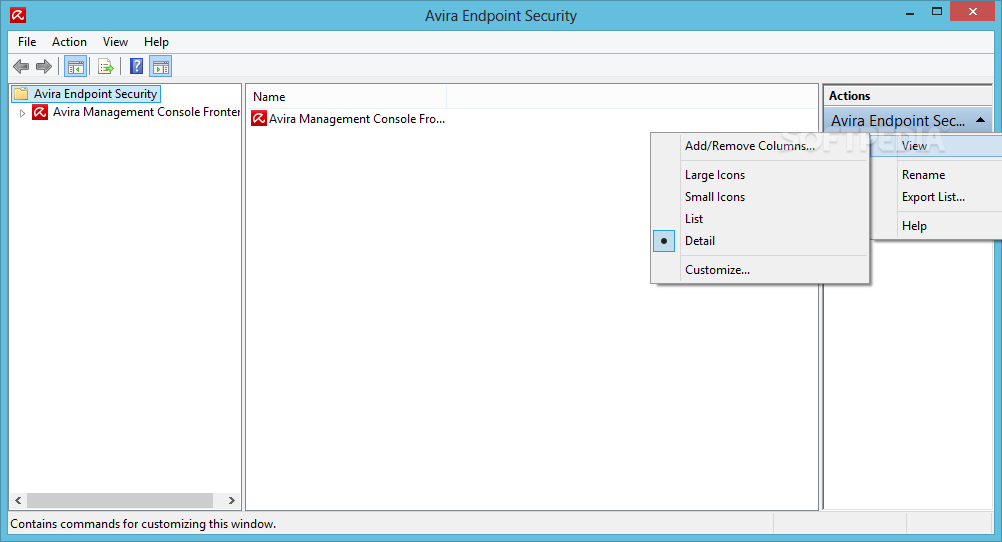Click the status bar message text
This screenshot has width=1002, height=542.
point(143,524)
